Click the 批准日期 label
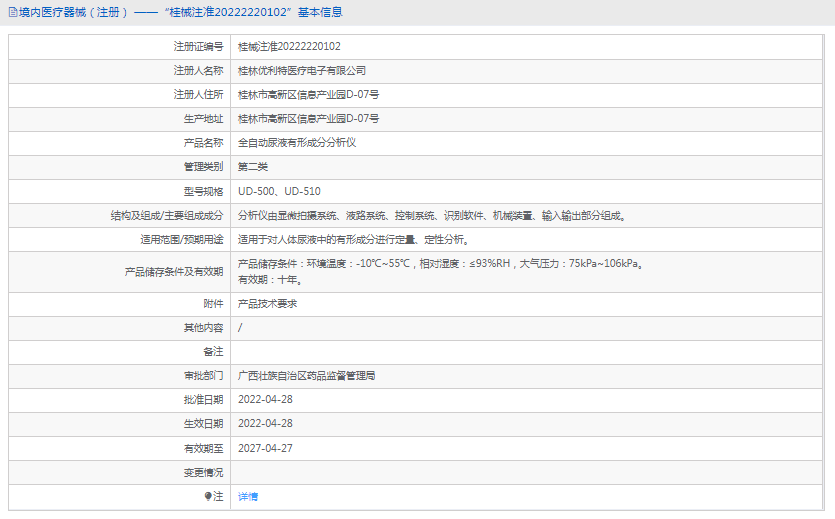Viewport: 835px width, 519px height. [203, 400]
